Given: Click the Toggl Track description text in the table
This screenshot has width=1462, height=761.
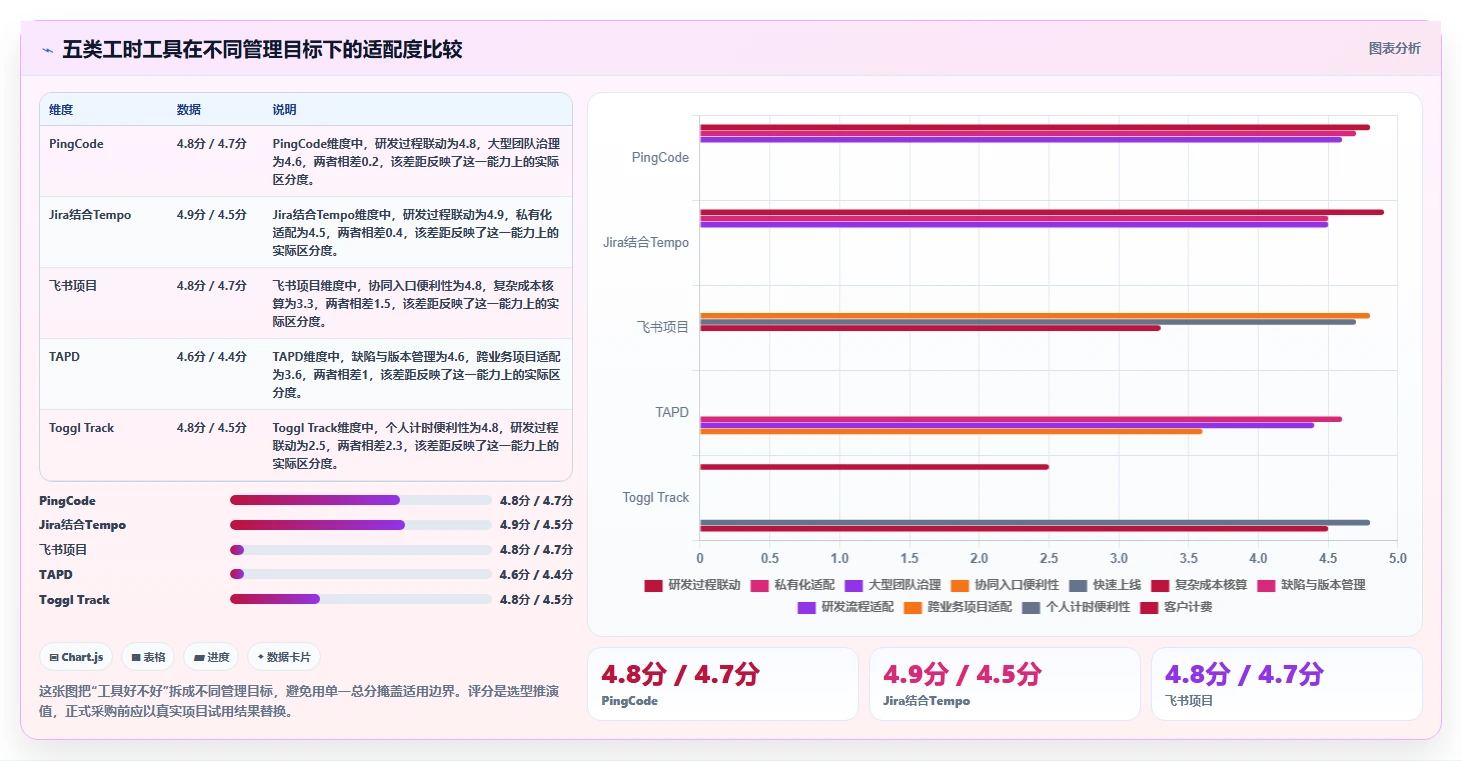Looking at the screenshot, I should point(416,446).
